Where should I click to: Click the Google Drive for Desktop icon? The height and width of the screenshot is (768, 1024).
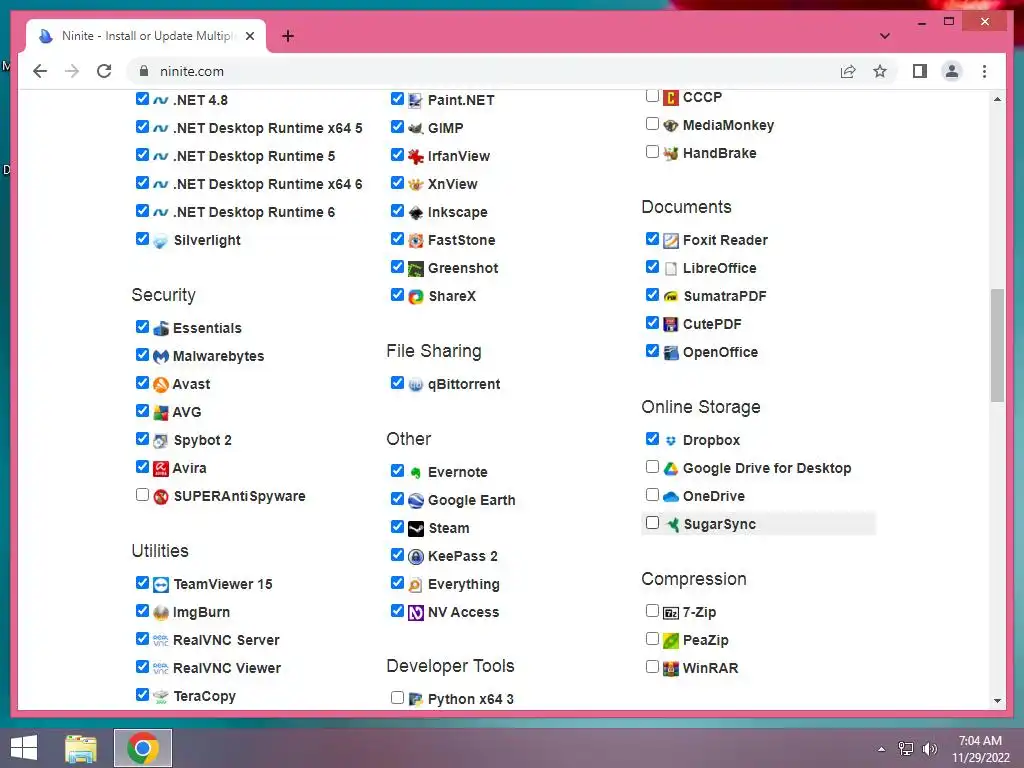[671, 468]
